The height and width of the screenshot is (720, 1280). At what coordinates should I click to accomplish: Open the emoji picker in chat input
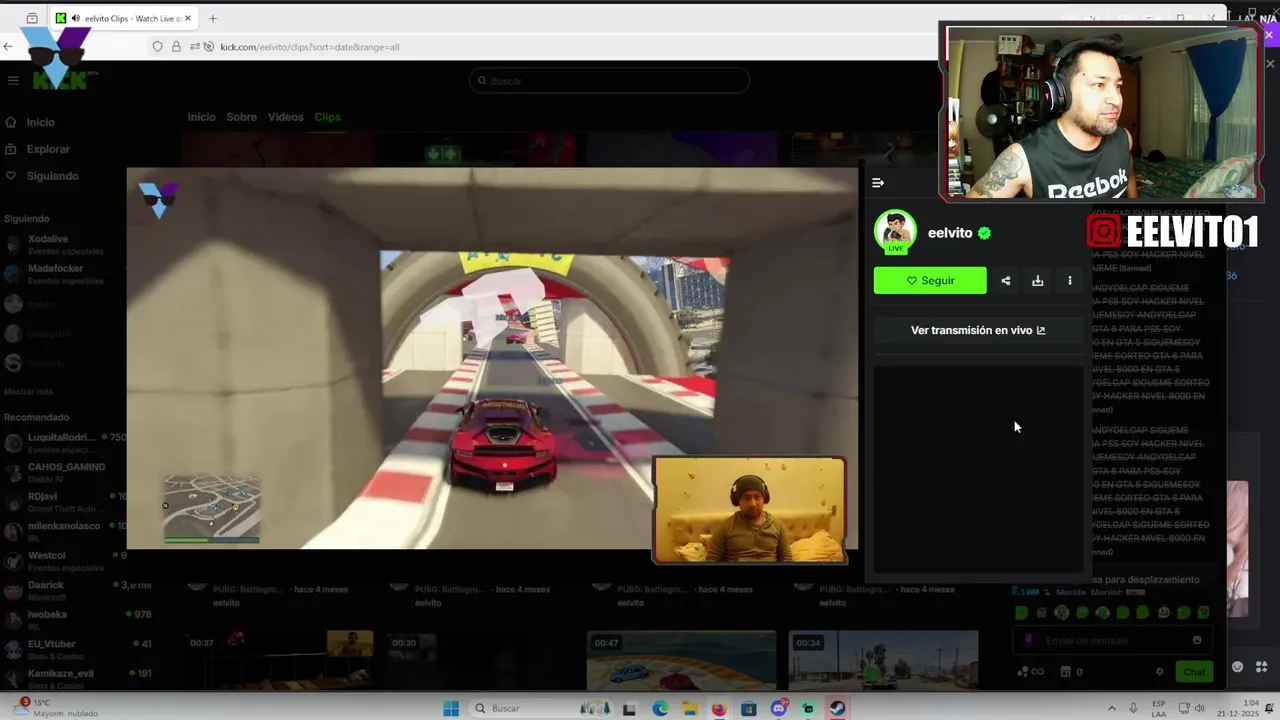coord(1197,641)
